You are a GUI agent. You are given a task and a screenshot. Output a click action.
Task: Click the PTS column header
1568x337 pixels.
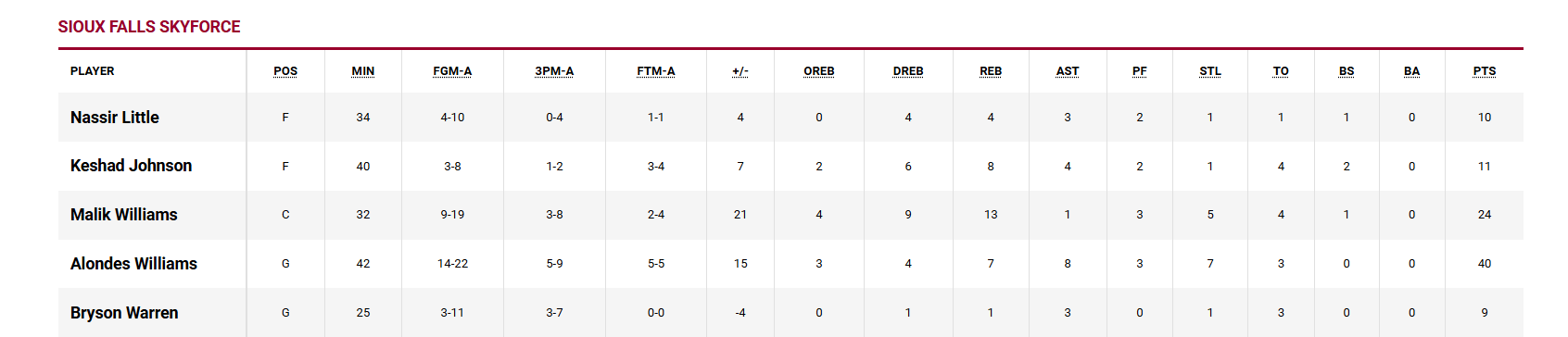[x=1485, y=71]
